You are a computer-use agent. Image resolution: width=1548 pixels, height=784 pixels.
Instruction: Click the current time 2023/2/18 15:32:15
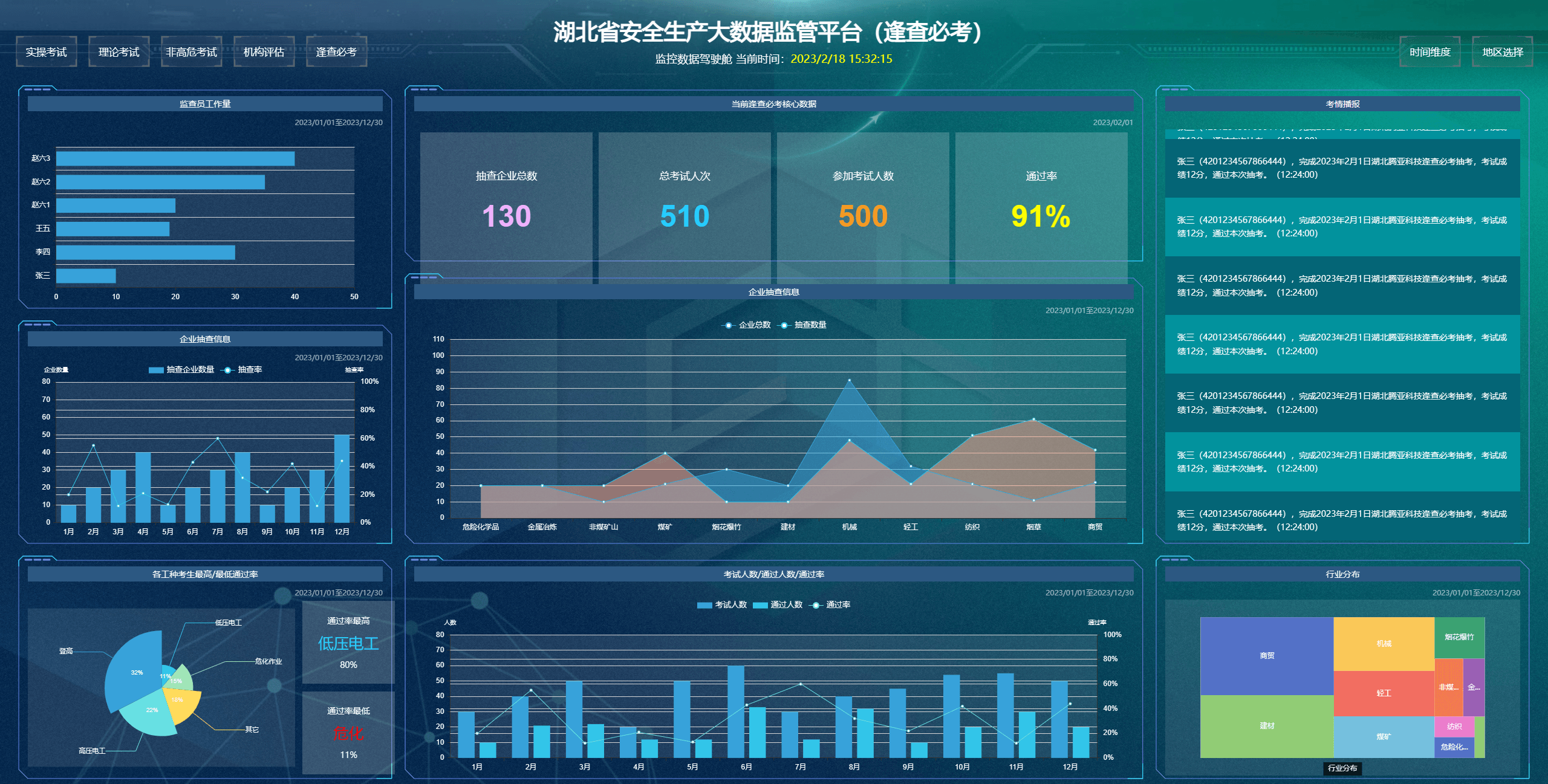(x=841, y=59)
